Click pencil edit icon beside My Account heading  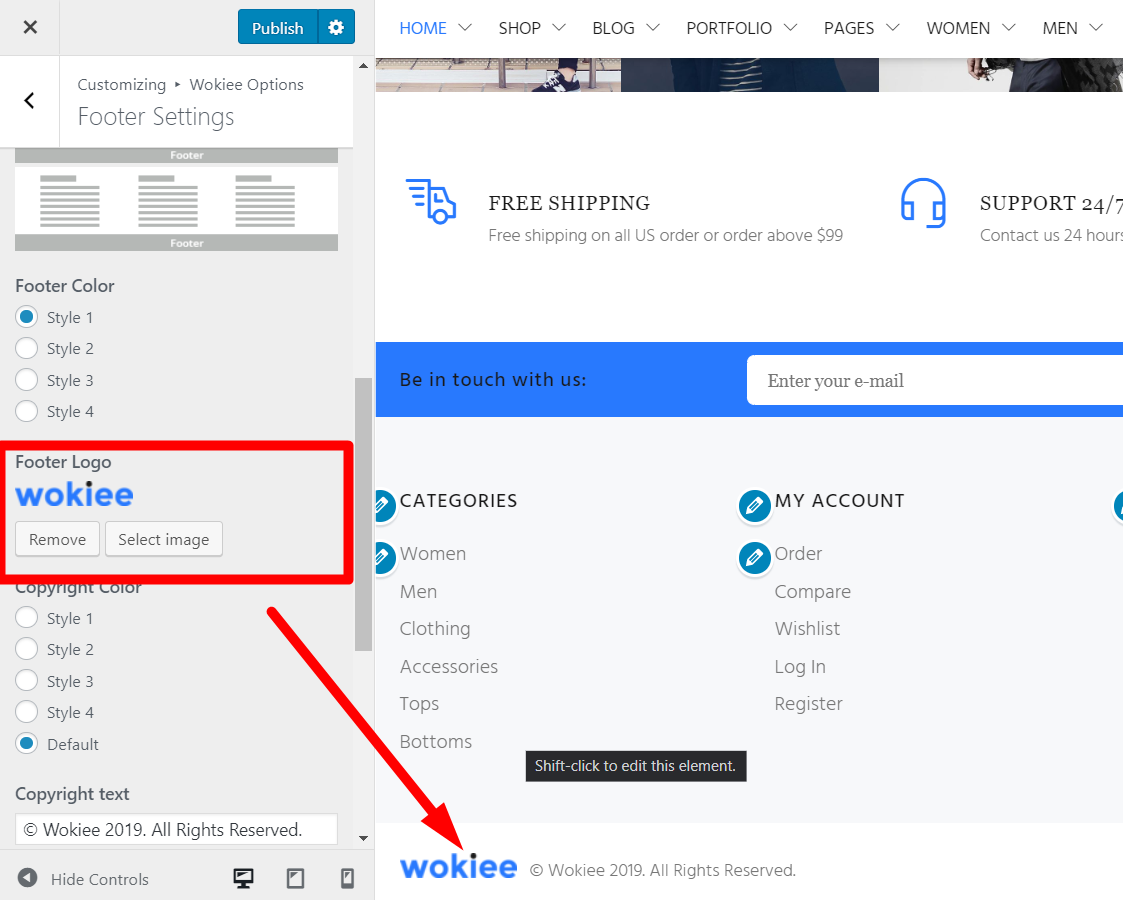click(x=754, y=507)
